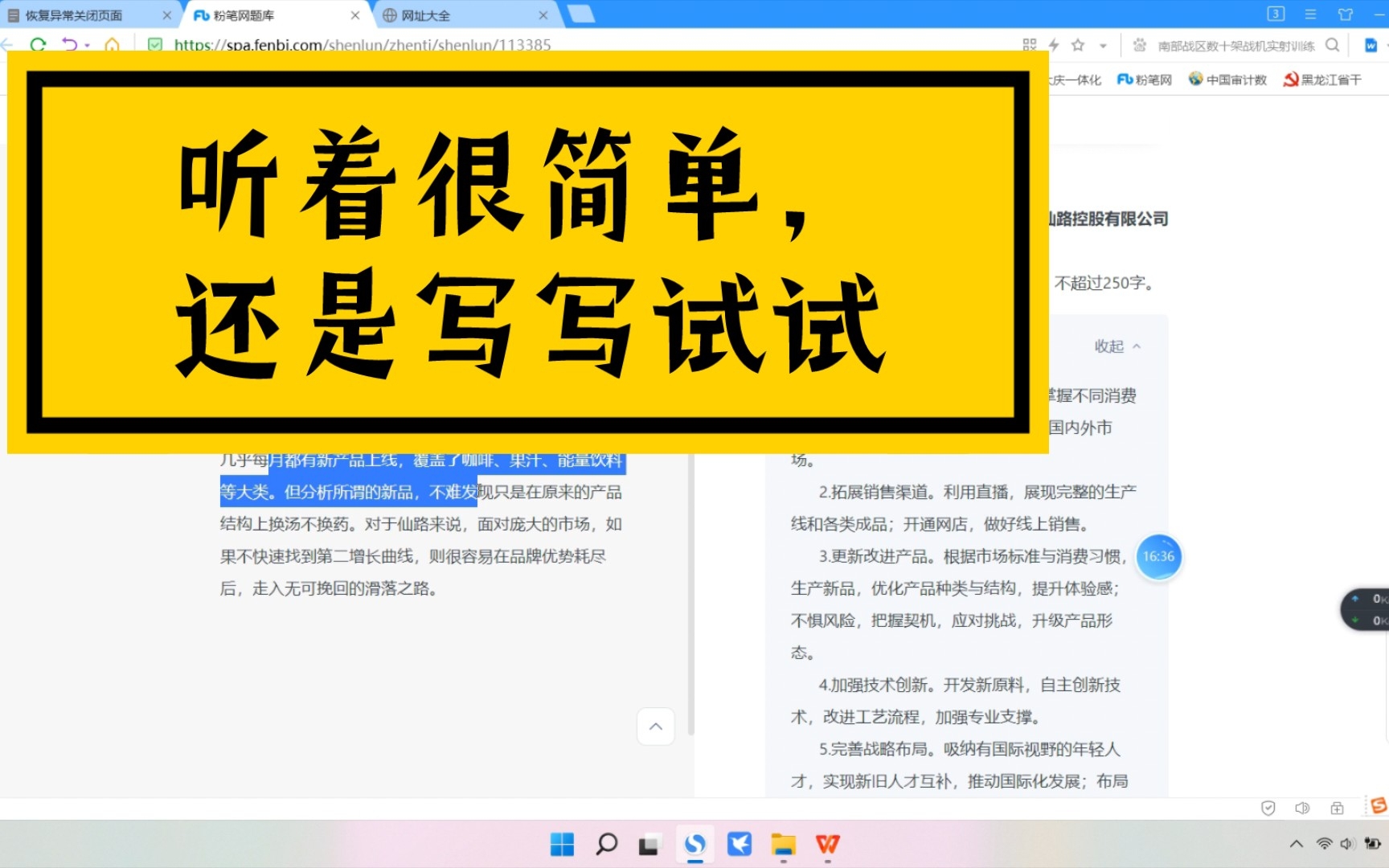Click the line starting 5.完善战略布局
The image size is (1389, 868).
[x=969, y=749]
